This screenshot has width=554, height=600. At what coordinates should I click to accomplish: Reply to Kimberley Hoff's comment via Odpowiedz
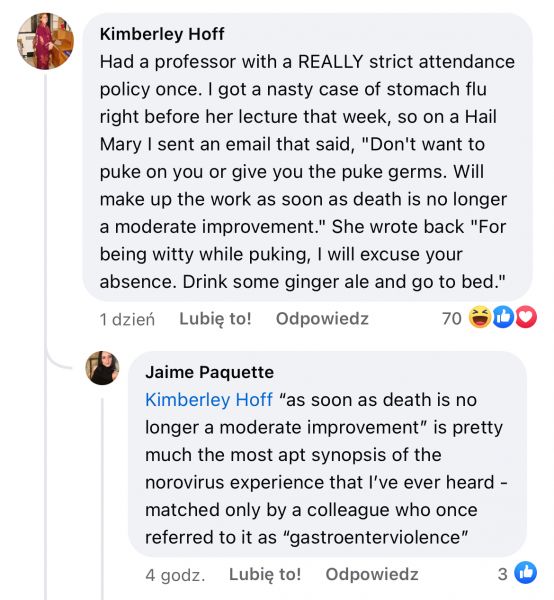[322, 318]
